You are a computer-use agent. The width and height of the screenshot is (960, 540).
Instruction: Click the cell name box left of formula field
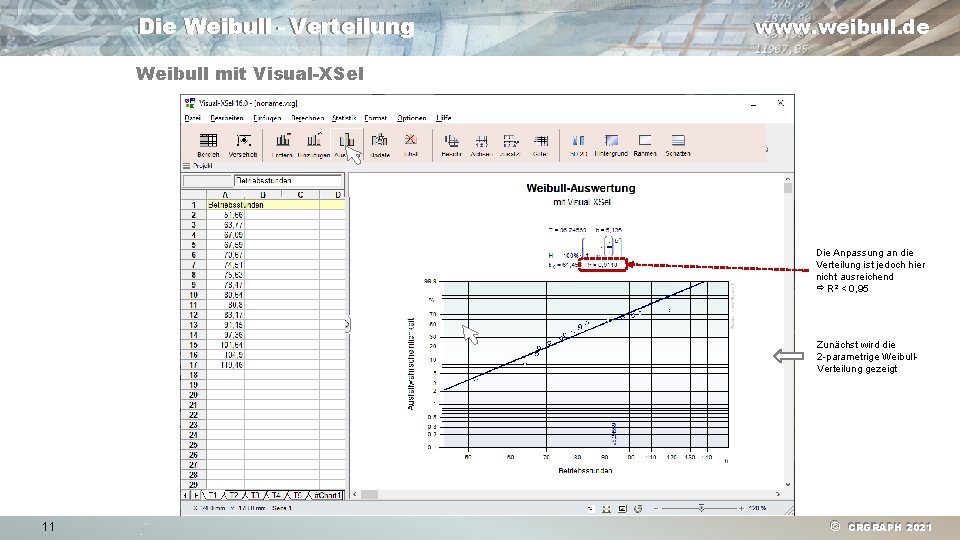point(208,181)
